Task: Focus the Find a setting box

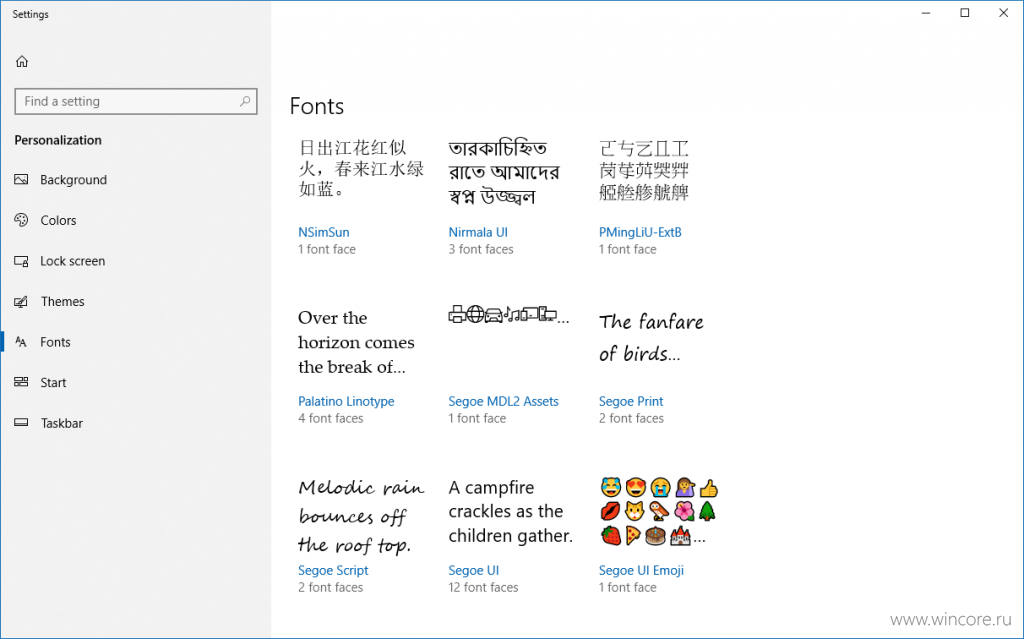Action: [x=136, y=101]
